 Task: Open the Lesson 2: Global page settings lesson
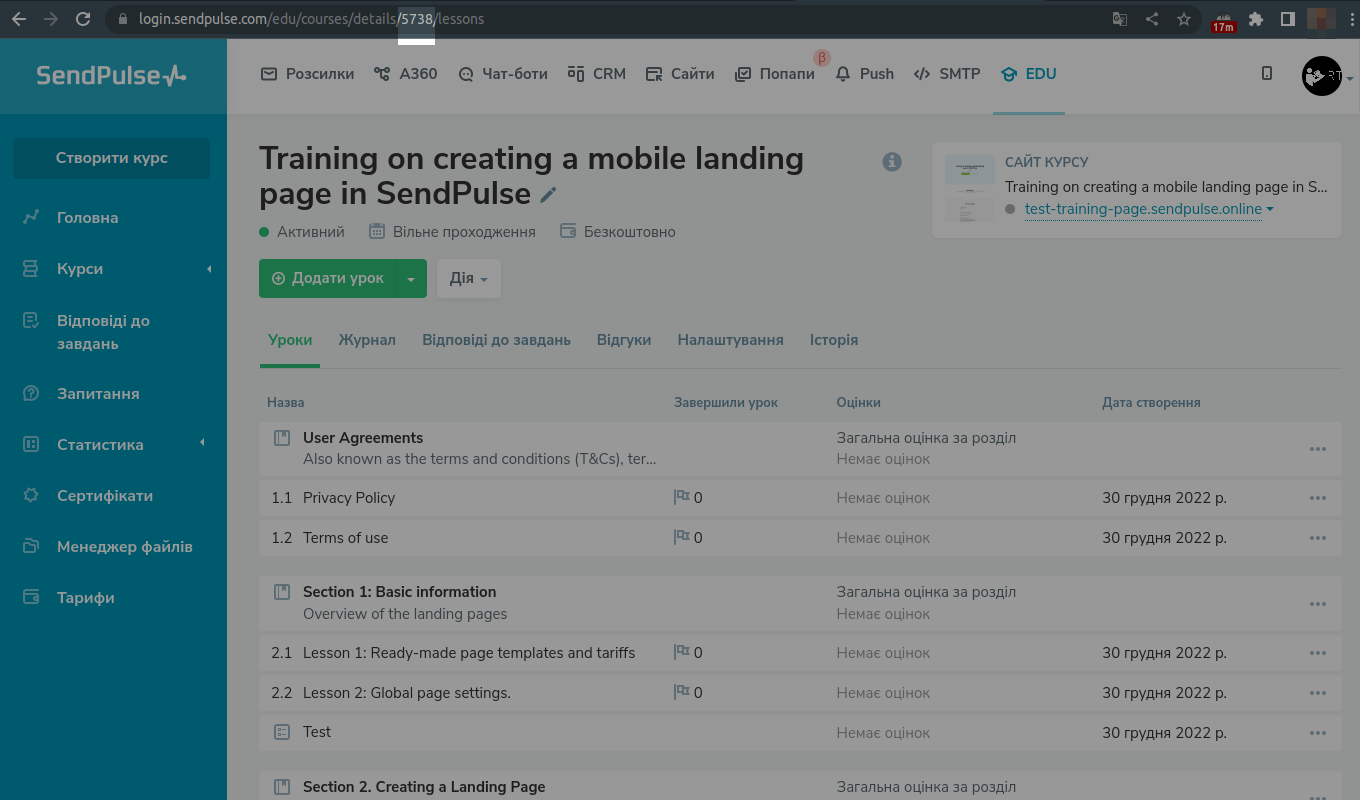pos(406,693)
